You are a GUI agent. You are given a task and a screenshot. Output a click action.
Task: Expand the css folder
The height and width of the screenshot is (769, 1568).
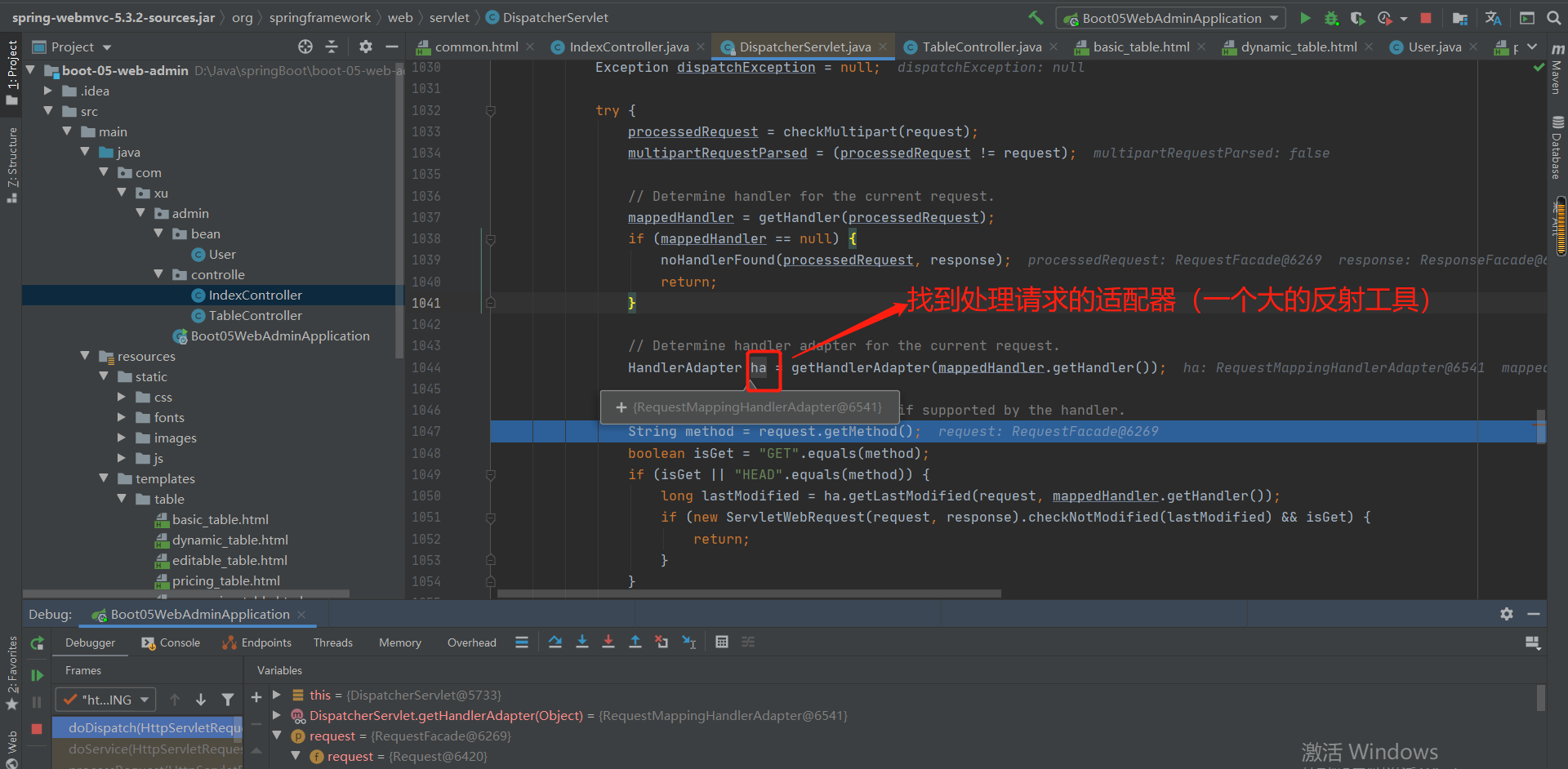(122, 397)
